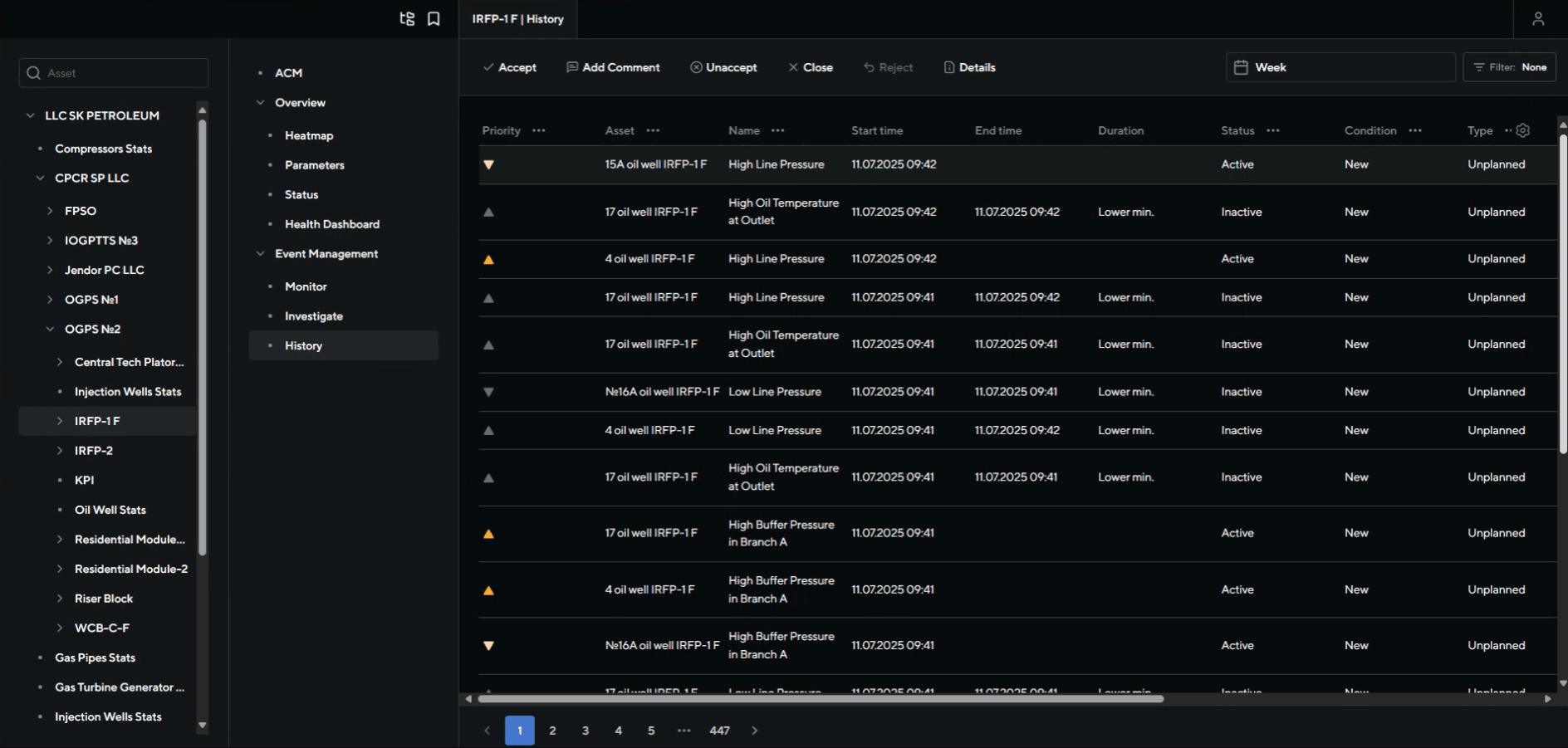The height and width of the screenshot is (748, 1568).
Task: Add Comment to event
Action: (613, 67)
